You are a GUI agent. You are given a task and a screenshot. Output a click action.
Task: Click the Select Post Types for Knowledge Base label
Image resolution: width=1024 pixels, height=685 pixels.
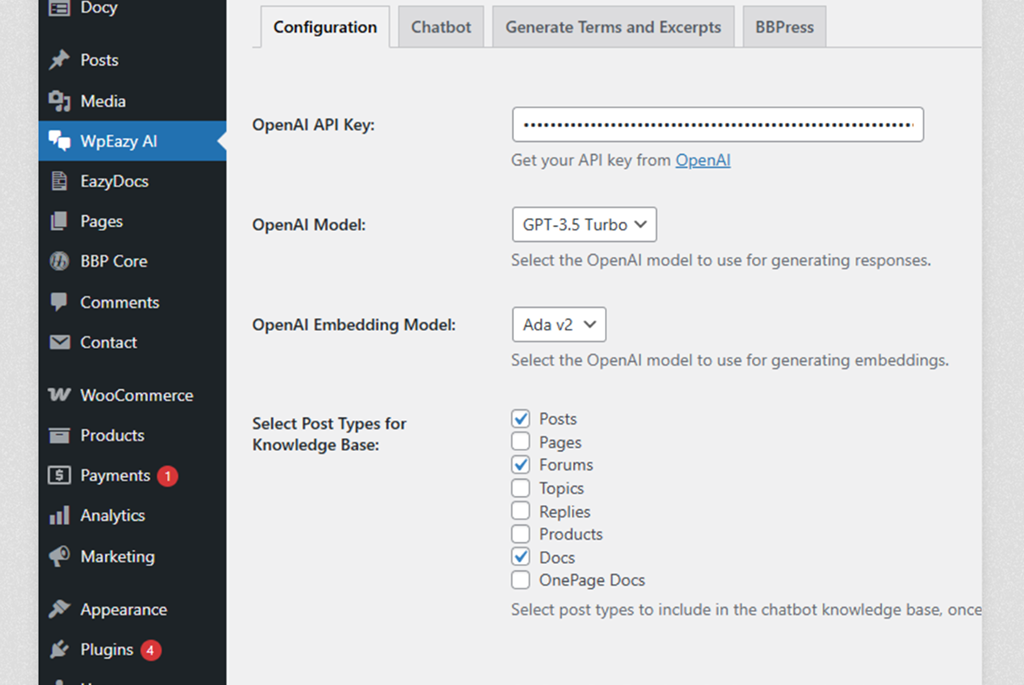[329, 434]
